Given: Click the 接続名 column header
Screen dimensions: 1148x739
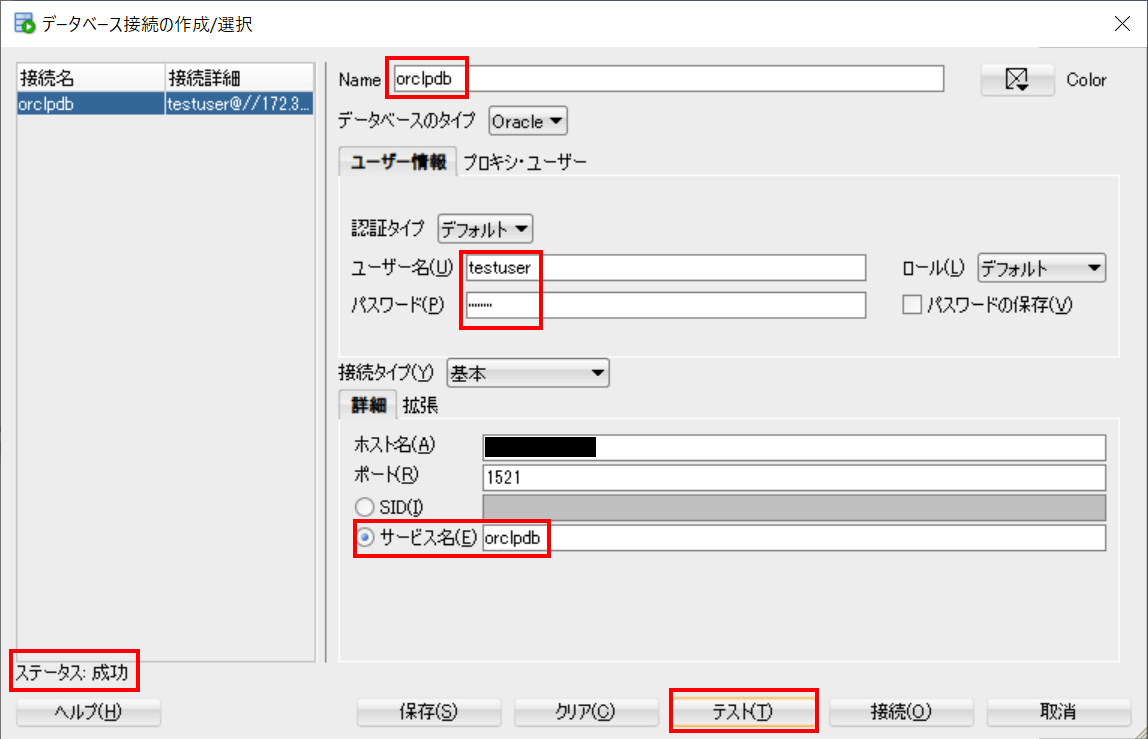Looking at the screenshot, I should pos(91,78).
